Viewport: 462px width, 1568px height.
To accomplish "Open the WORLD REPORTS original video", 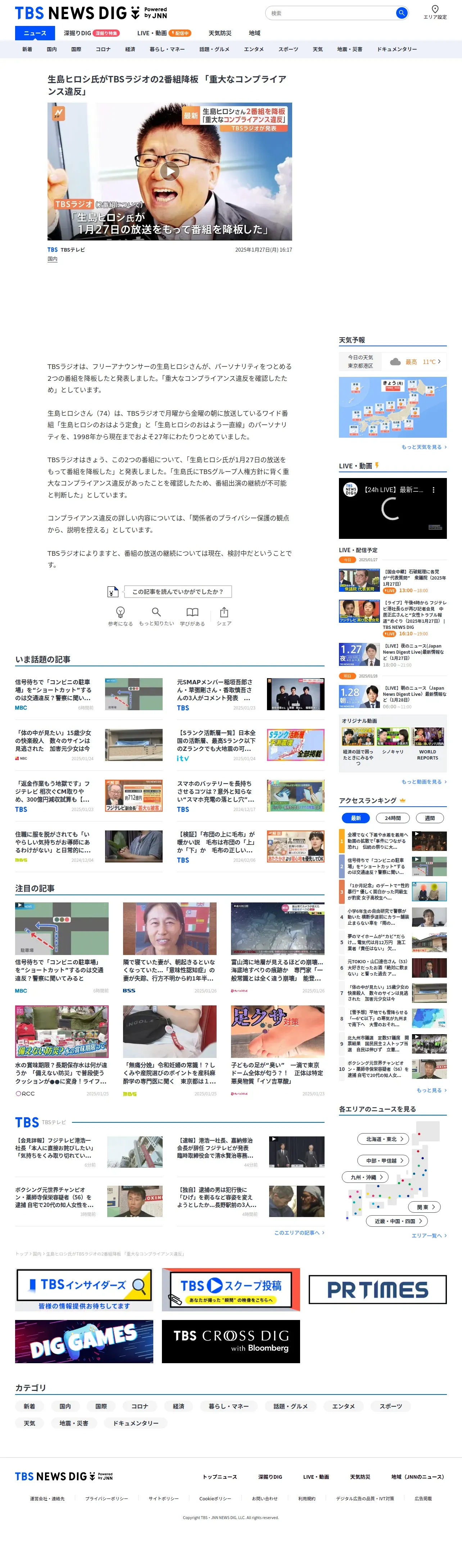I will coord(427,743).
